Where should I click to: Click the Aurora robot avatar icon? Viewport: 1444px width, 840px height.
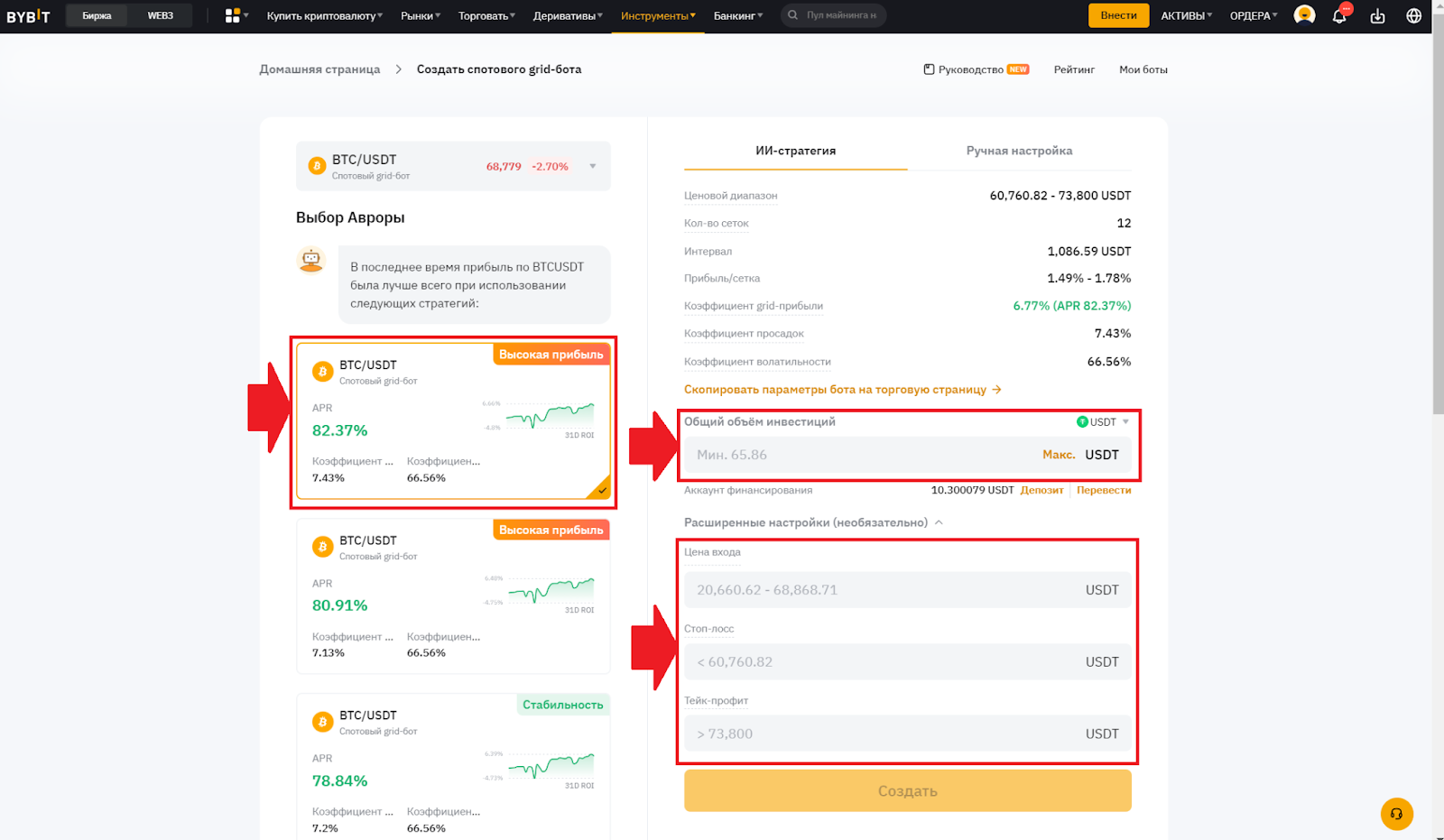coord(311,260)
